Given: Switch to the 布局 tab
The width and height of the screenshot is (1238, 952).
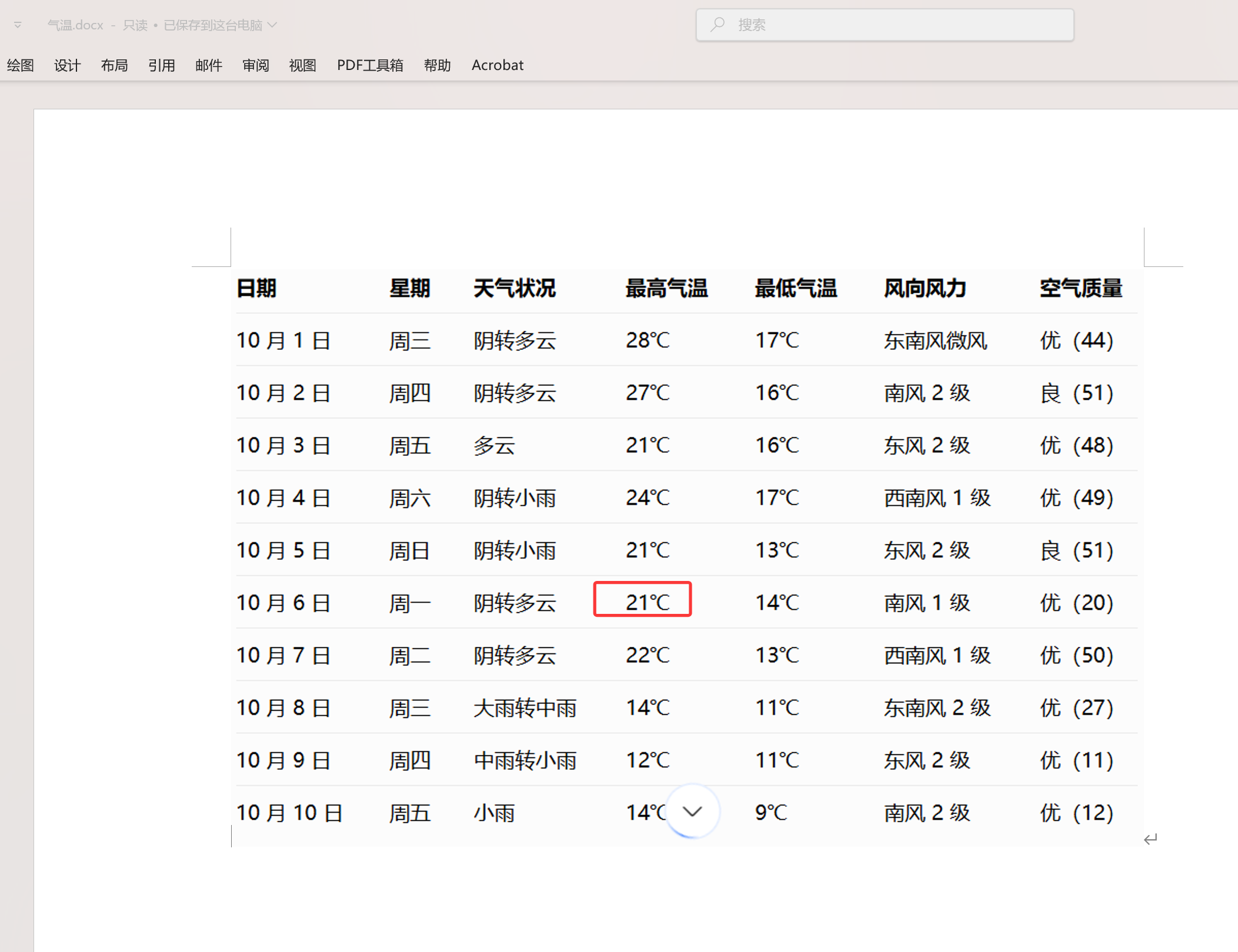Looking at the screenshot, I should point(114,65).
